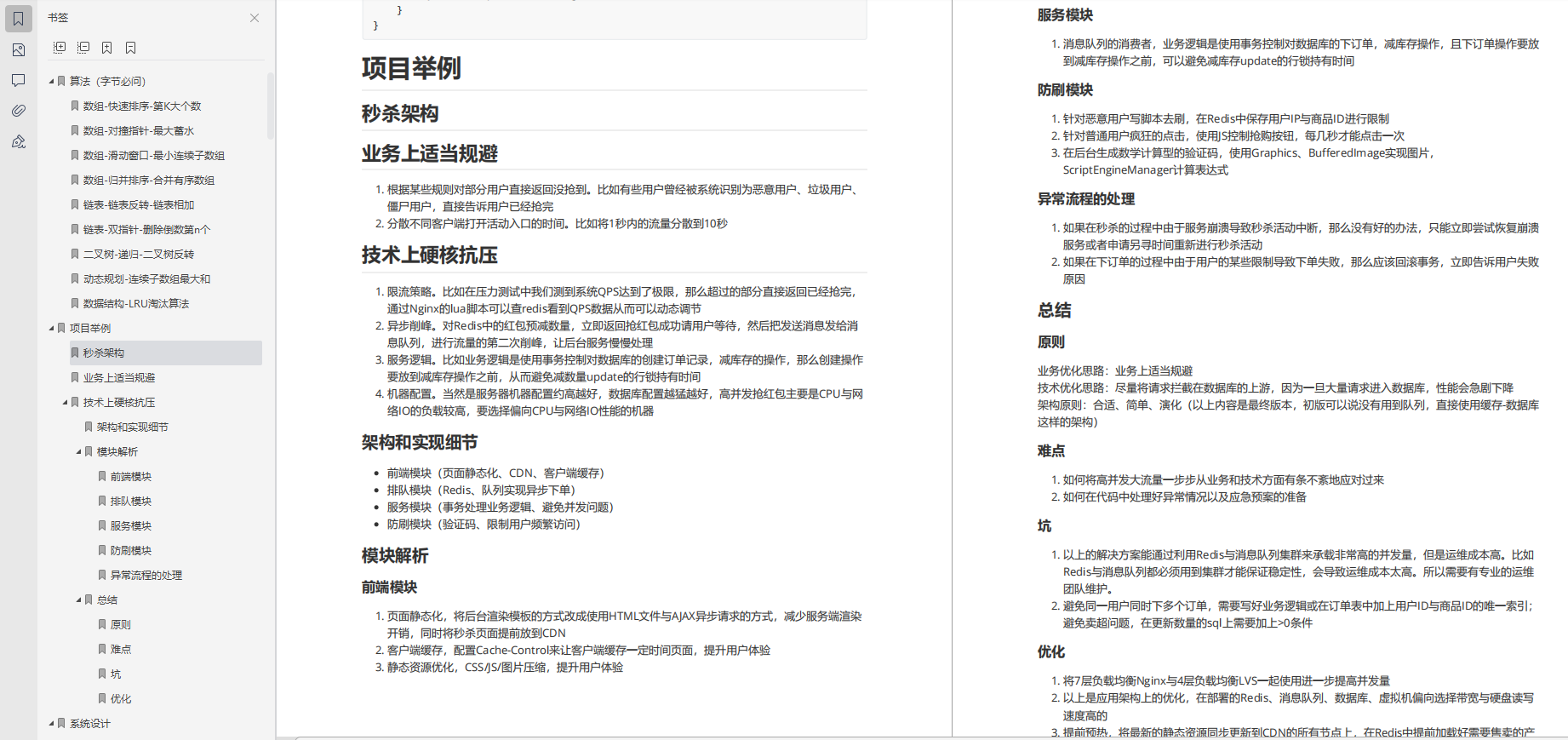Click the 异常流程的处理 heading on right page
This screenshot has height=740, width=1568.
(1086, 199)
